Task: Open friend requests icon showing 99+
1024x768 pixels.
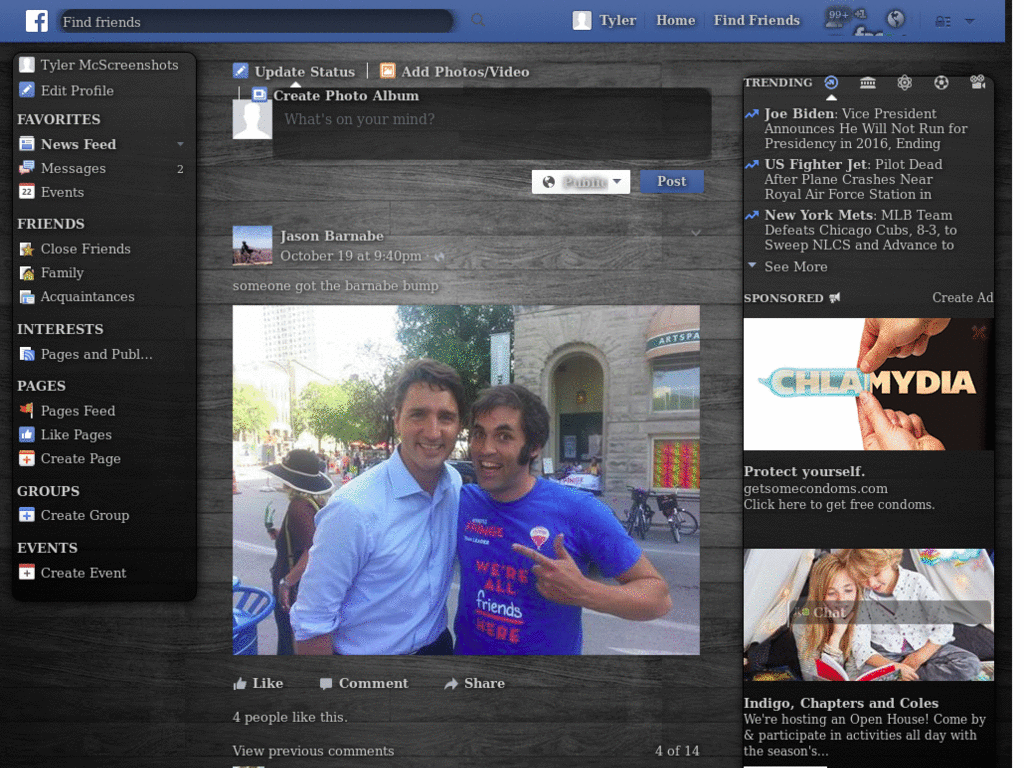Action: [x=838, y=18]
